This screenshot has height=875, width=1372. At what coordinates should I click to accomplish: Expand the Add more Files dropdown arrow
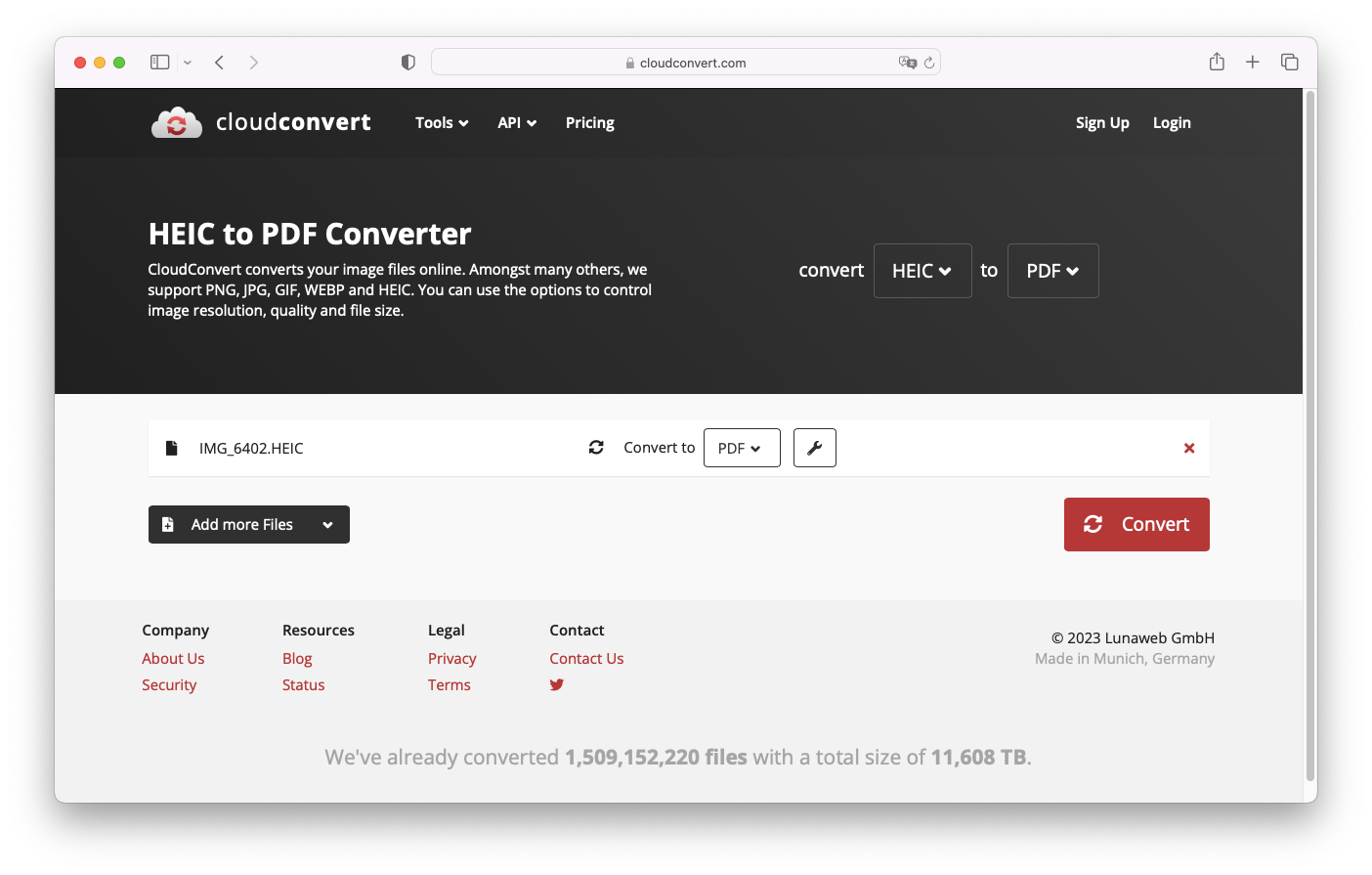coord(328,524)
